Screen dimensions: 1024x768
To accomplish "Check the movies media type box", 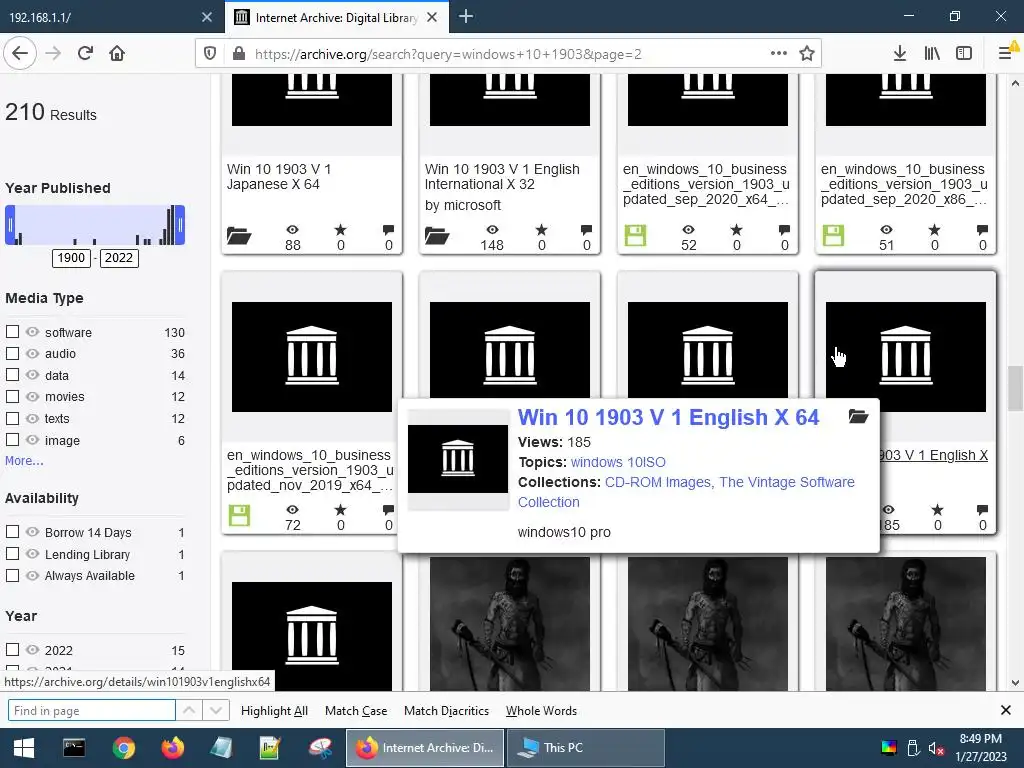I will (x=12, y=396).
